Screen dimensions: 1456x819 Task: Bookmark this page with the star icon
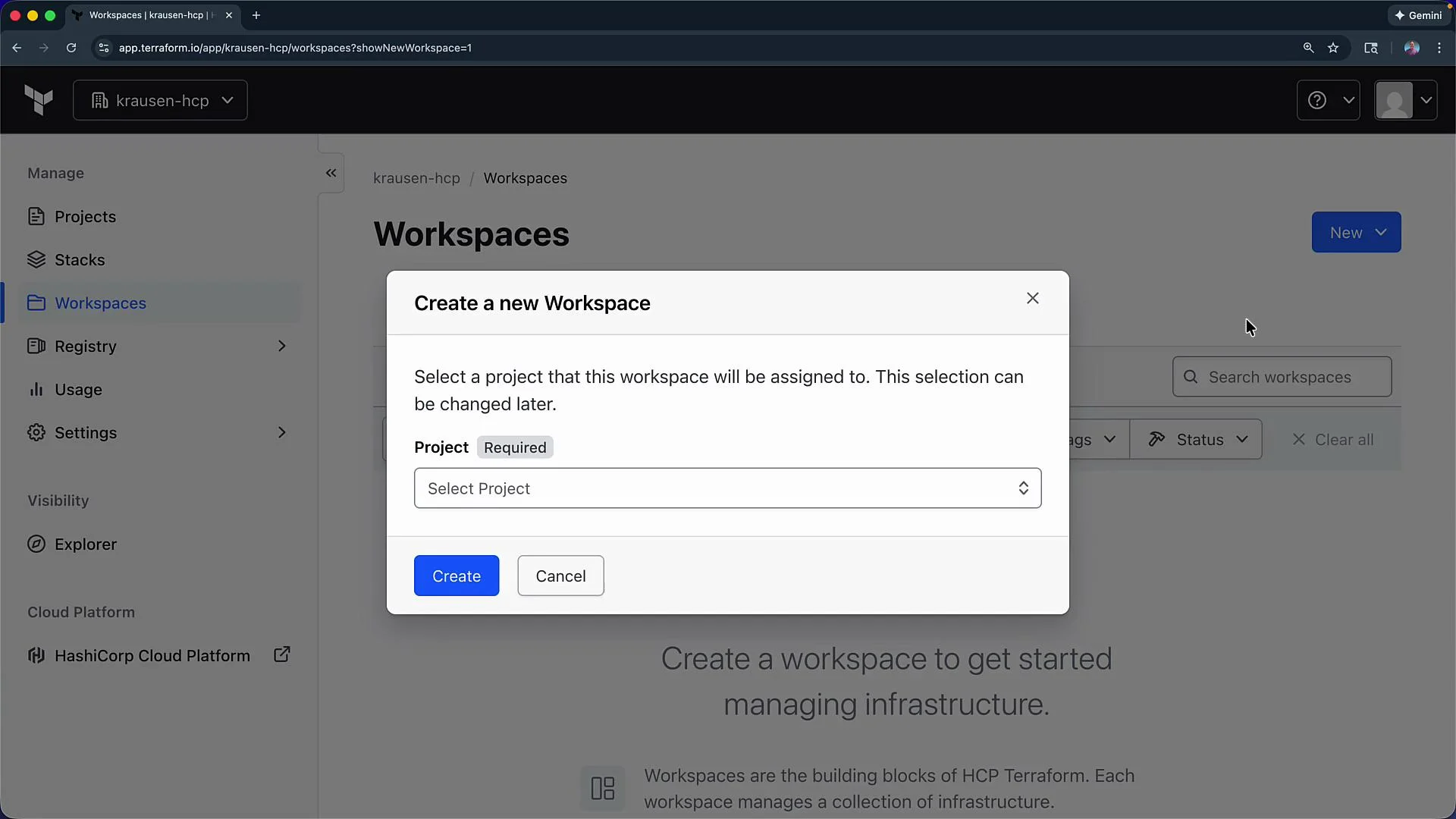coord(1333,48)
